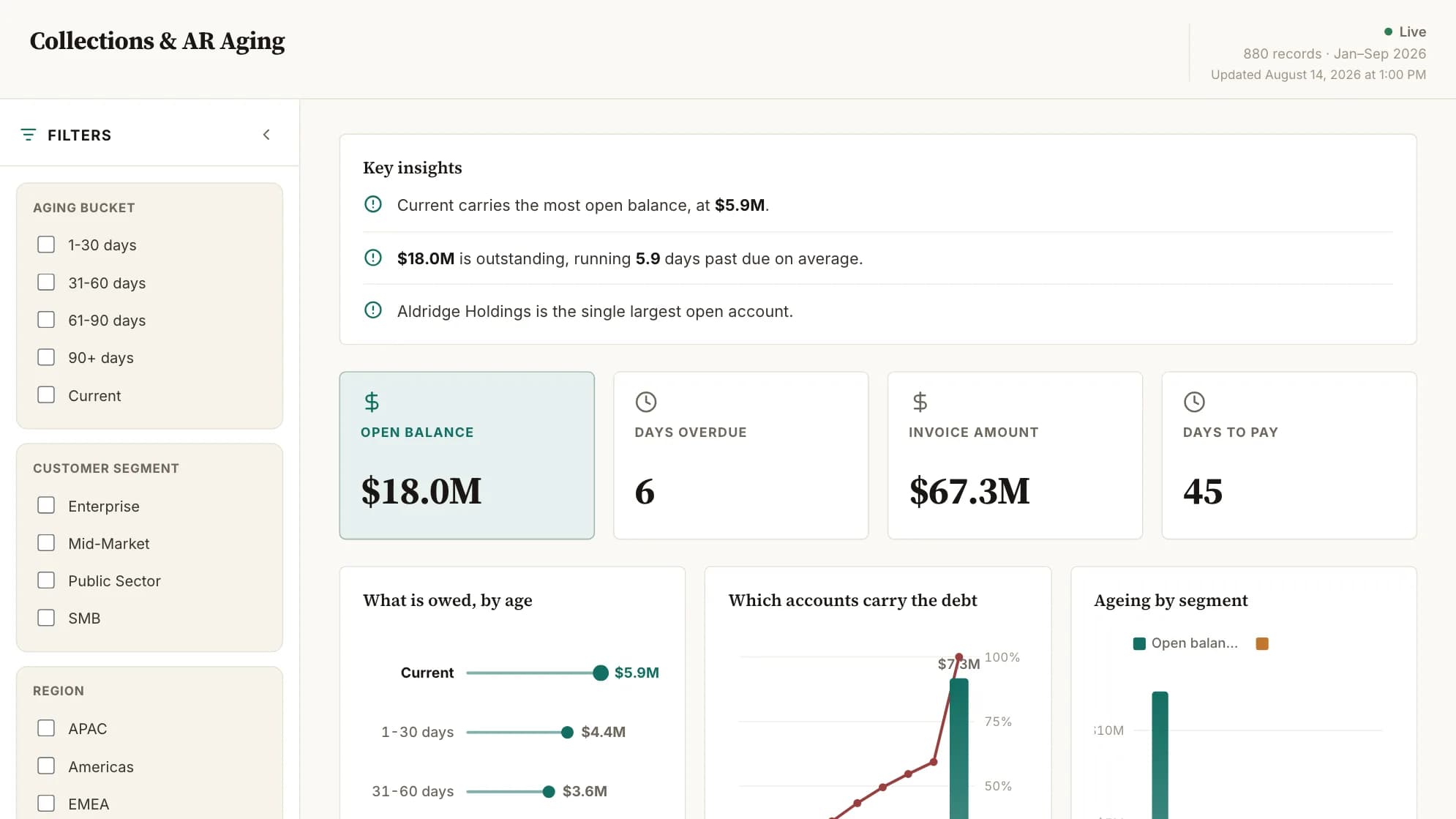Click the 31-60 days lollipop dot
Screen dimensions: 1456x819
[549, 791]
